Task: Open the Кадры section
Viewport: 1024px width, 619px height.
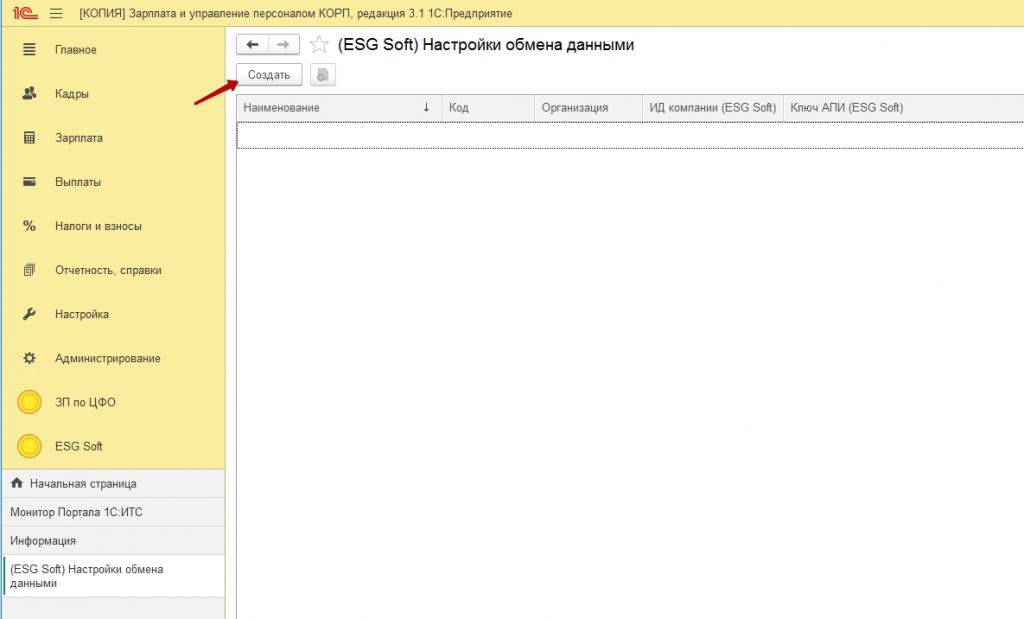Action: pyautogui.click(x=72, y=93)
